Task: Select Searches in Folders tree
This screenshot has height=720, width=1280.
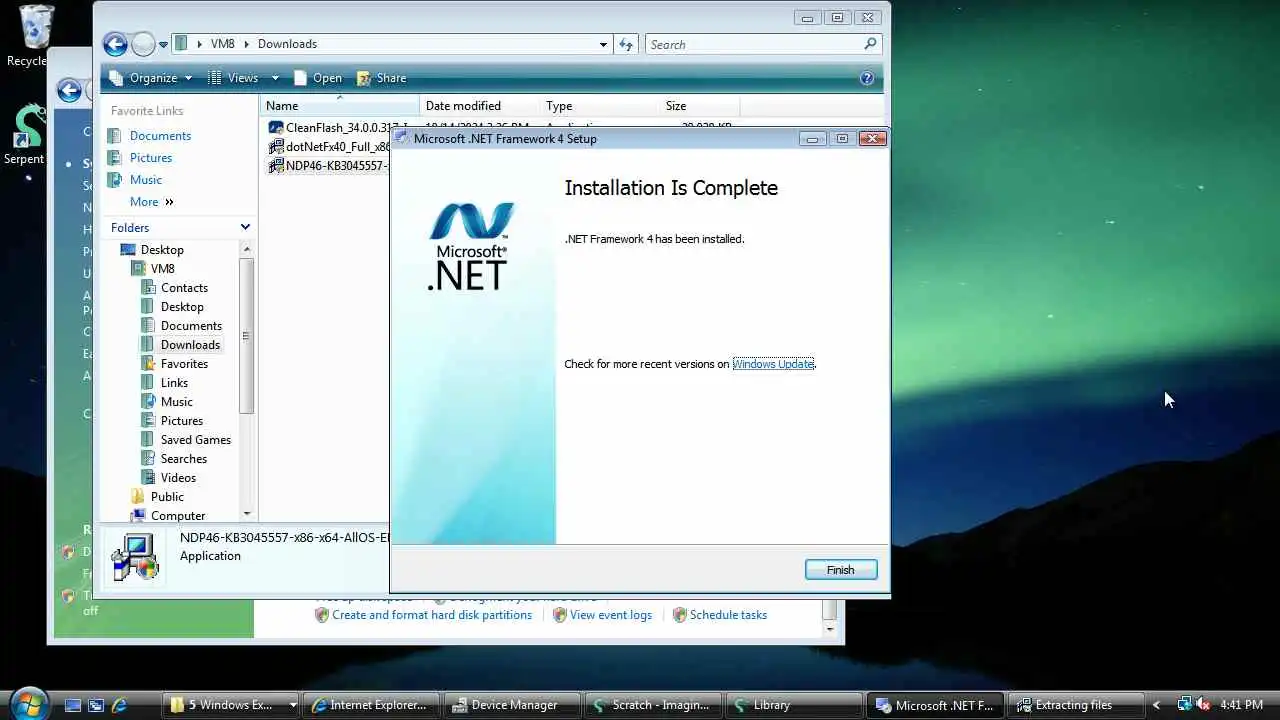Action: pyautogui.click(x=184, y=459)
